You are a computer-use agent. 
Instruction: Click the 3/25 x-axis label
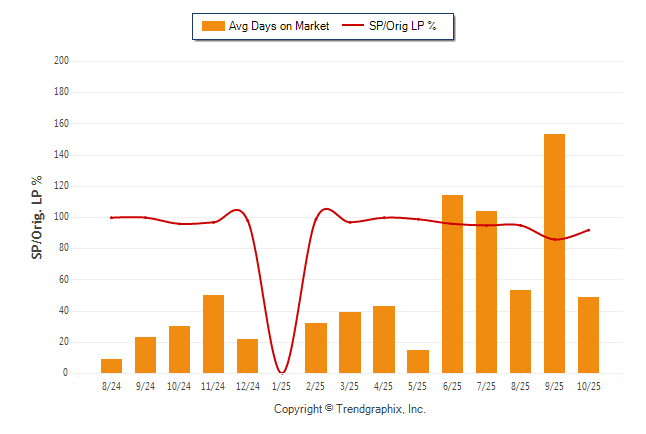[350, 386]
